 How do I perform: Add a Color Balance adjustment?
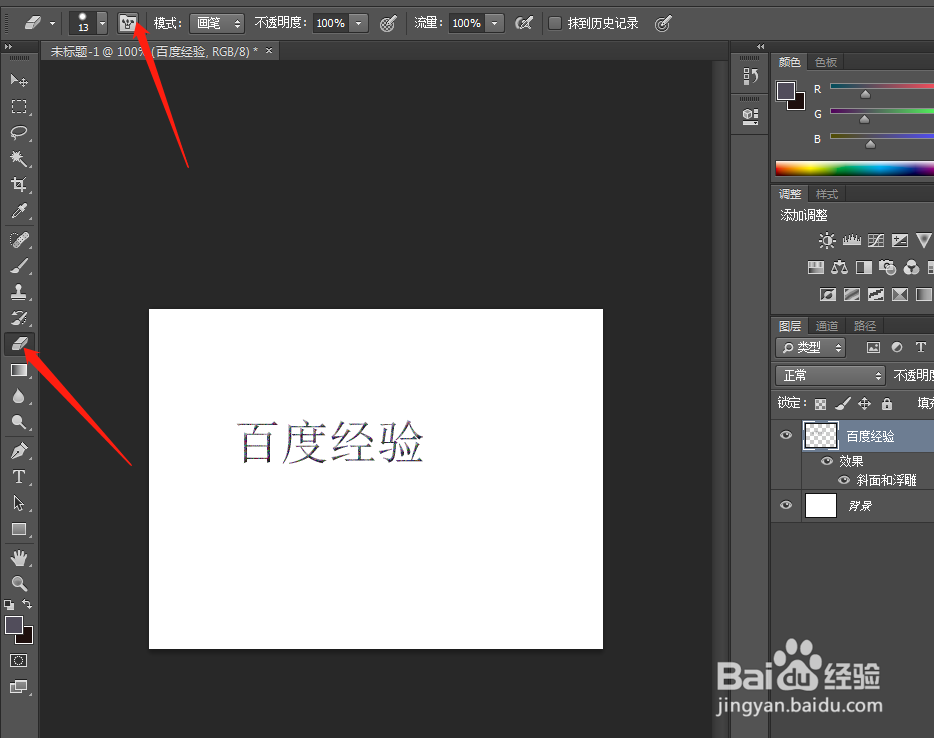pyautogui.click(x=840, y=267)
